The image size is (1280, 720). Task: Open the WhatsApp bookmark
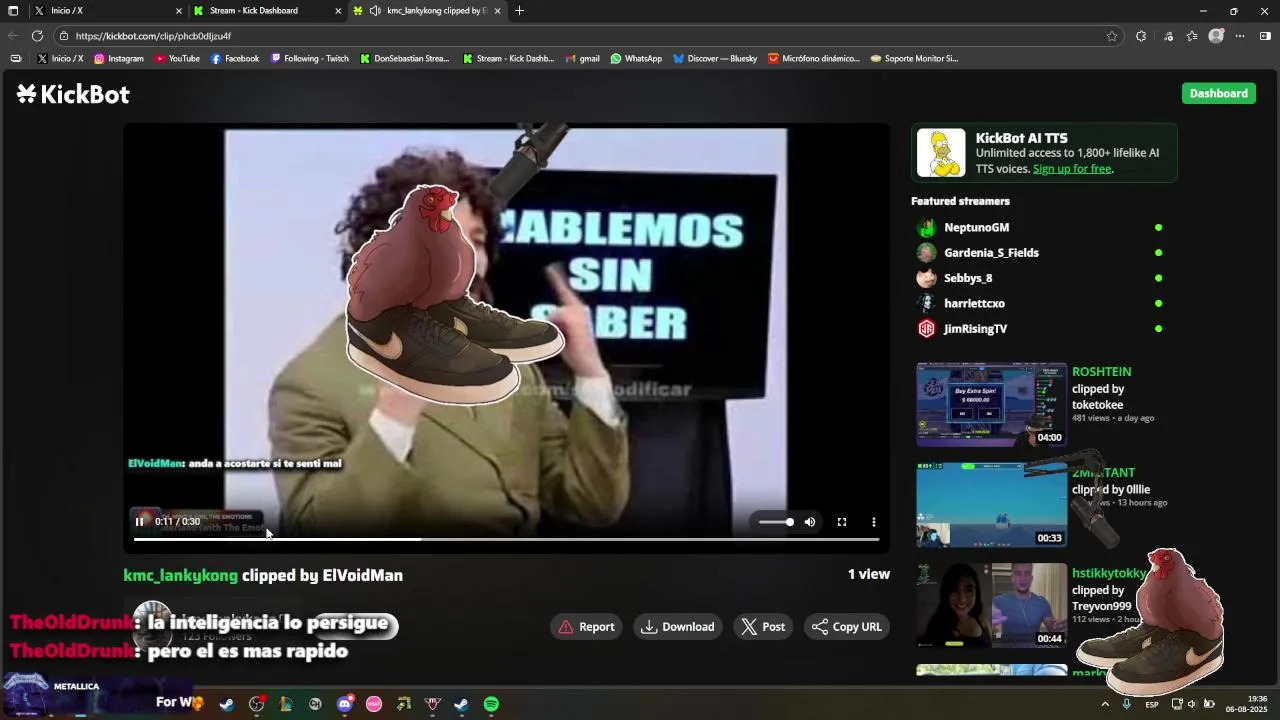click(x=636, y=59)
